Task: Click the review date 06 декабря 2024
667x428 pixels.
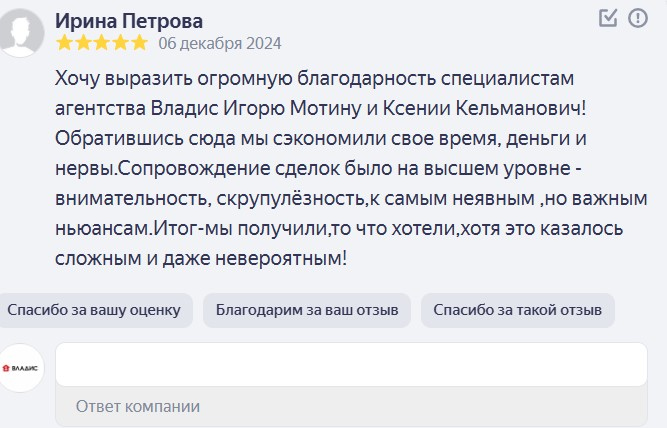Action: point(220,43)
